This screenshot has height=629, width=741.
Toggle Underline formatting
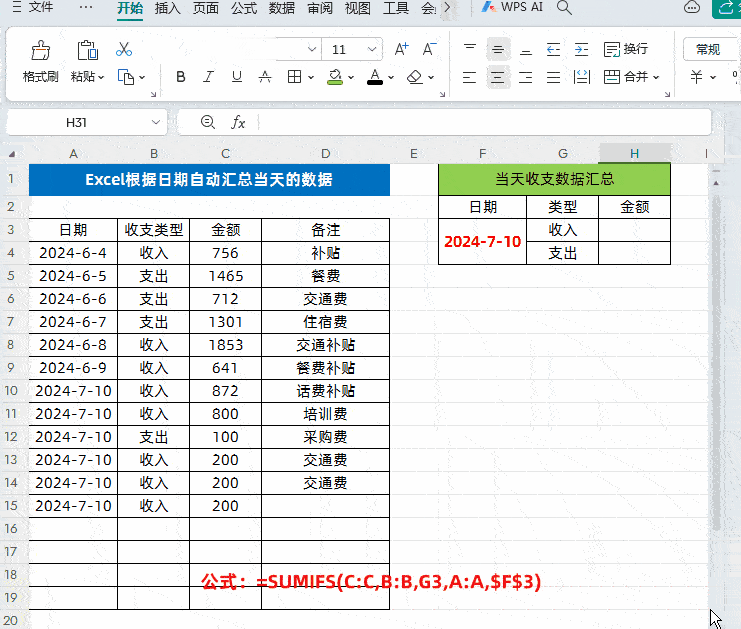[237, 77]
